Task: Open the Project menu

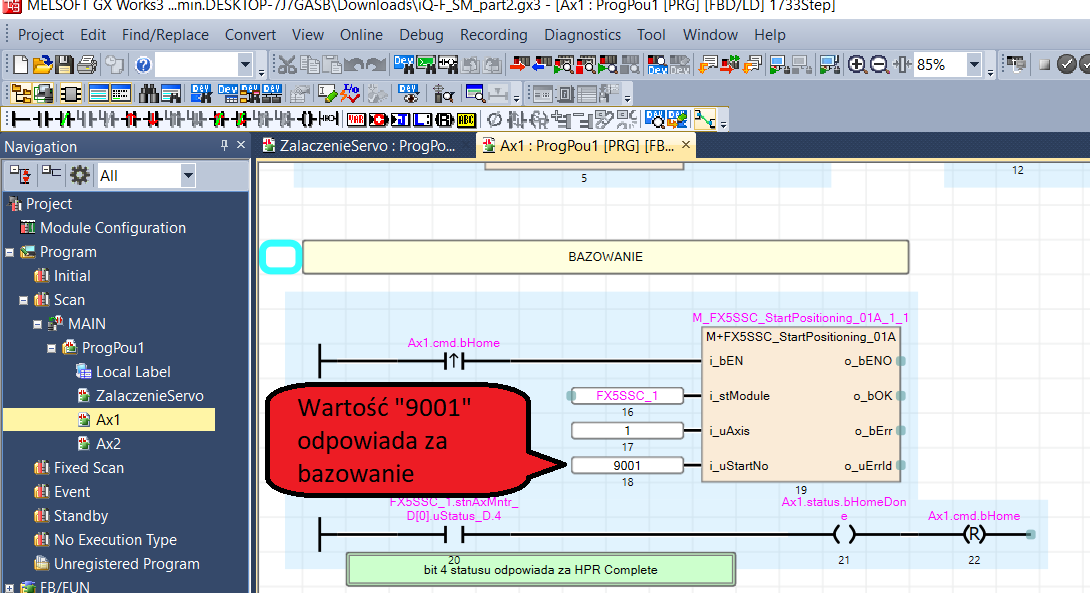Action: 40,35
